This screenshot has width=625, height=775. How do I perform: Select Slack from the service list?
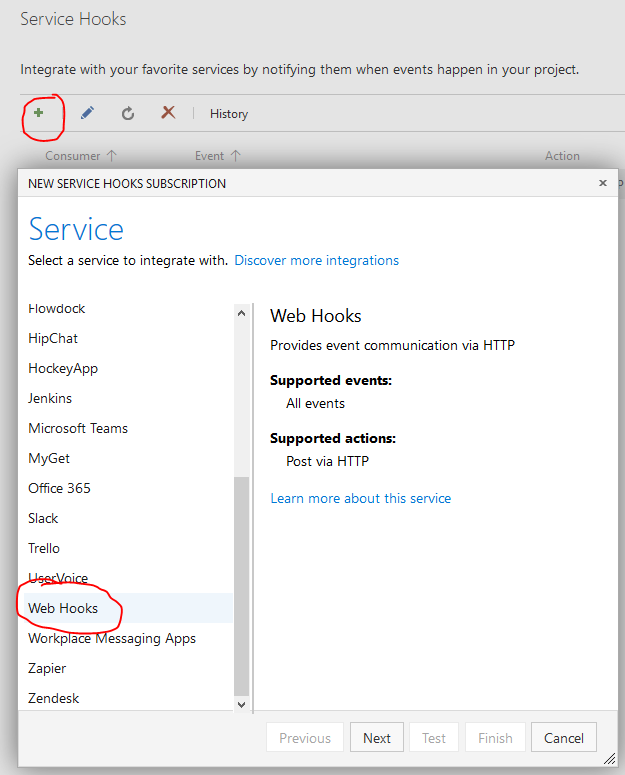(43, 518)
